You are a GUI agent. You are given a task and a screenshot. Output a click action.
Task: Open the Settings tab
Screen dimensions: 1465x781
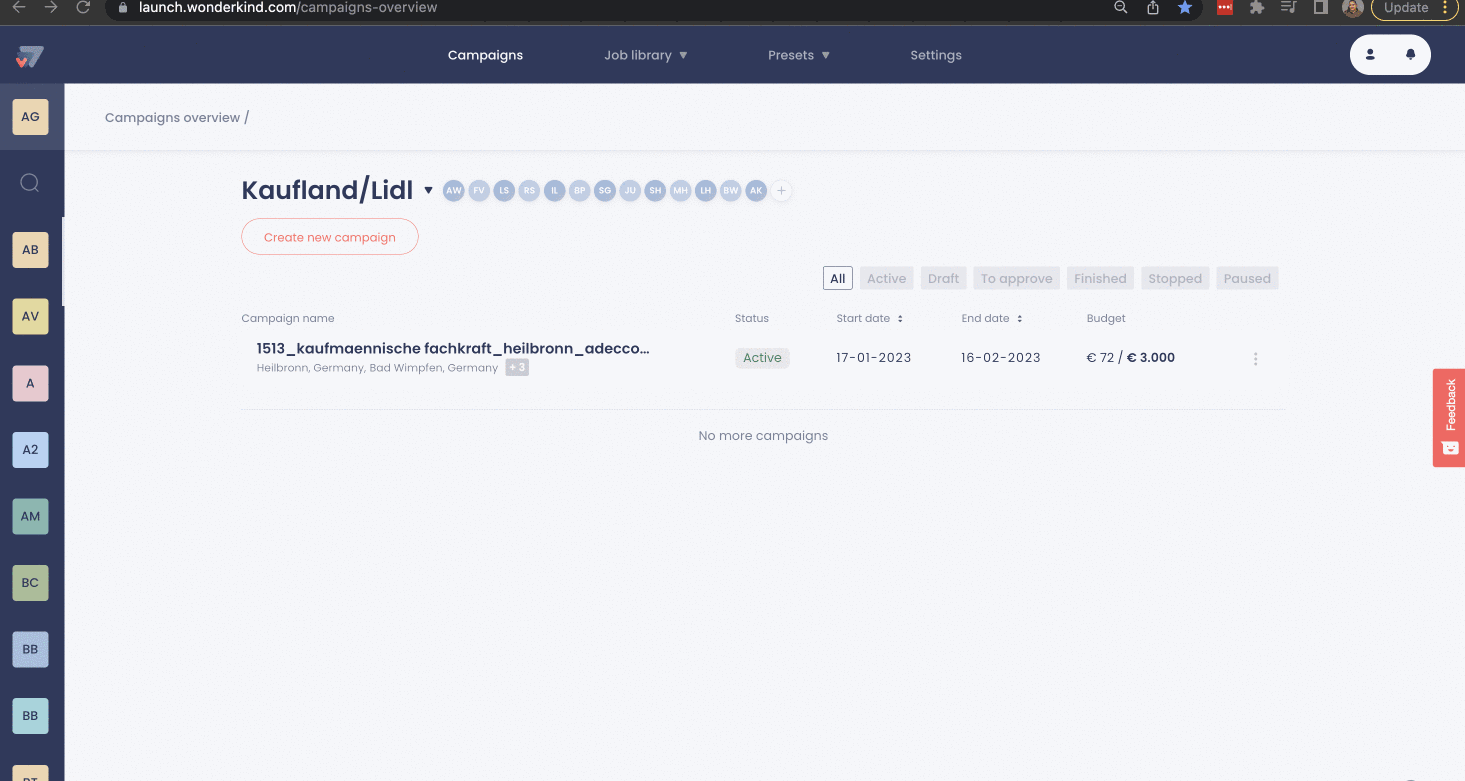(x=936, y=55)
